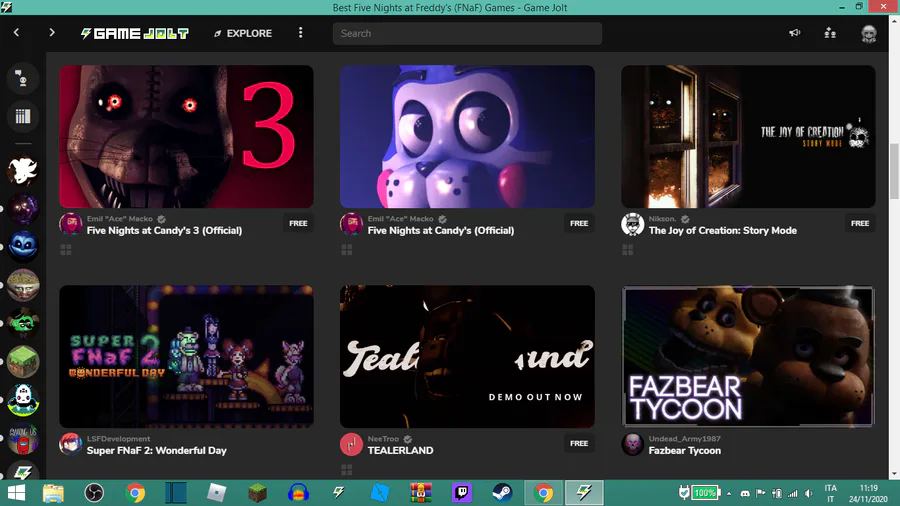900x506 pixels.
Task: Open Five Nights at Candy's blue cat thumbnail
Action: (x=467, y=137)
